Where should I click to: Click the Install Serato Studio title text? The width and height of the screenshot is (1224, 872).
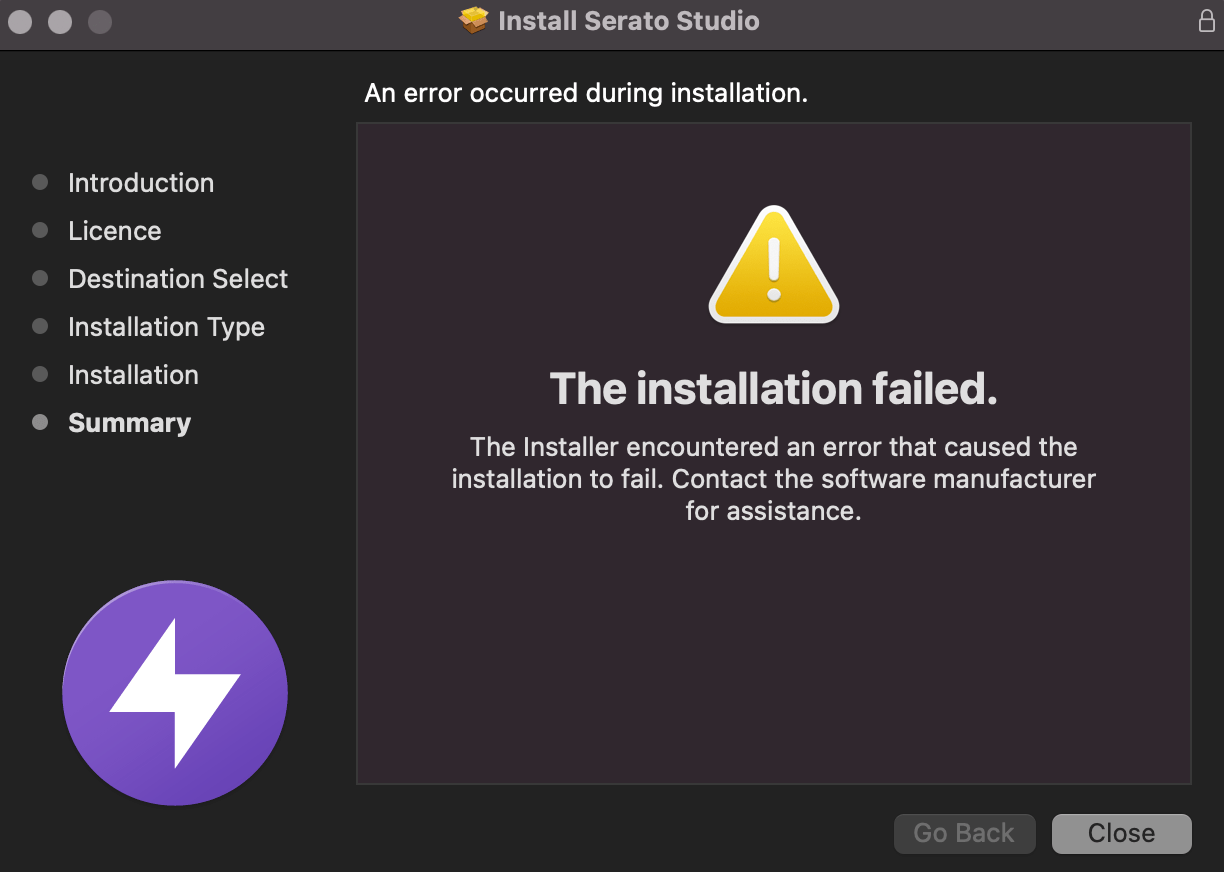[628, 20]
